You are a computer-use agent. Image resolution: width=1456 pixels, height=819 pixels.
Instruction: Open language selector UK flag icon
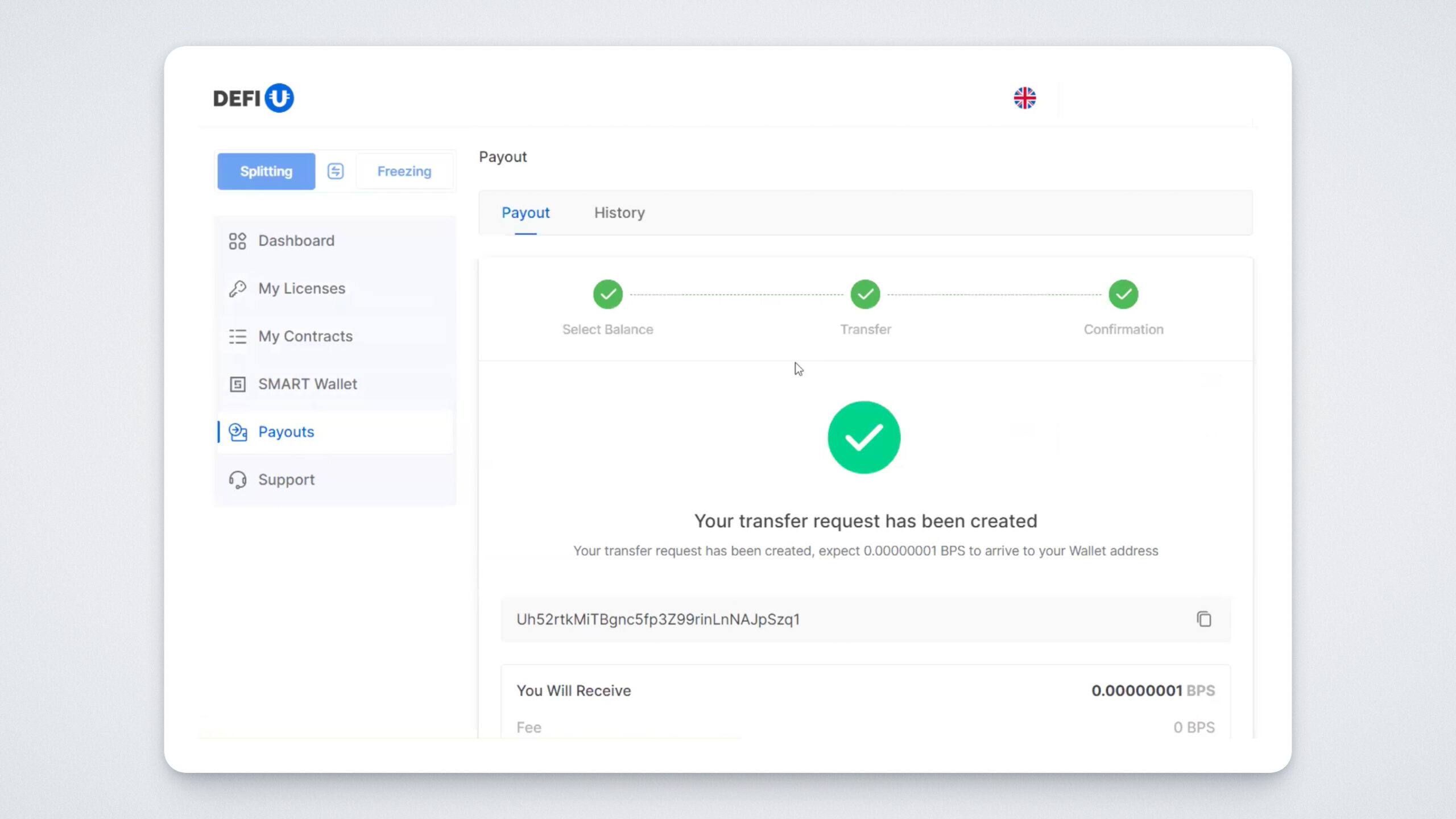click(1024, 98)
